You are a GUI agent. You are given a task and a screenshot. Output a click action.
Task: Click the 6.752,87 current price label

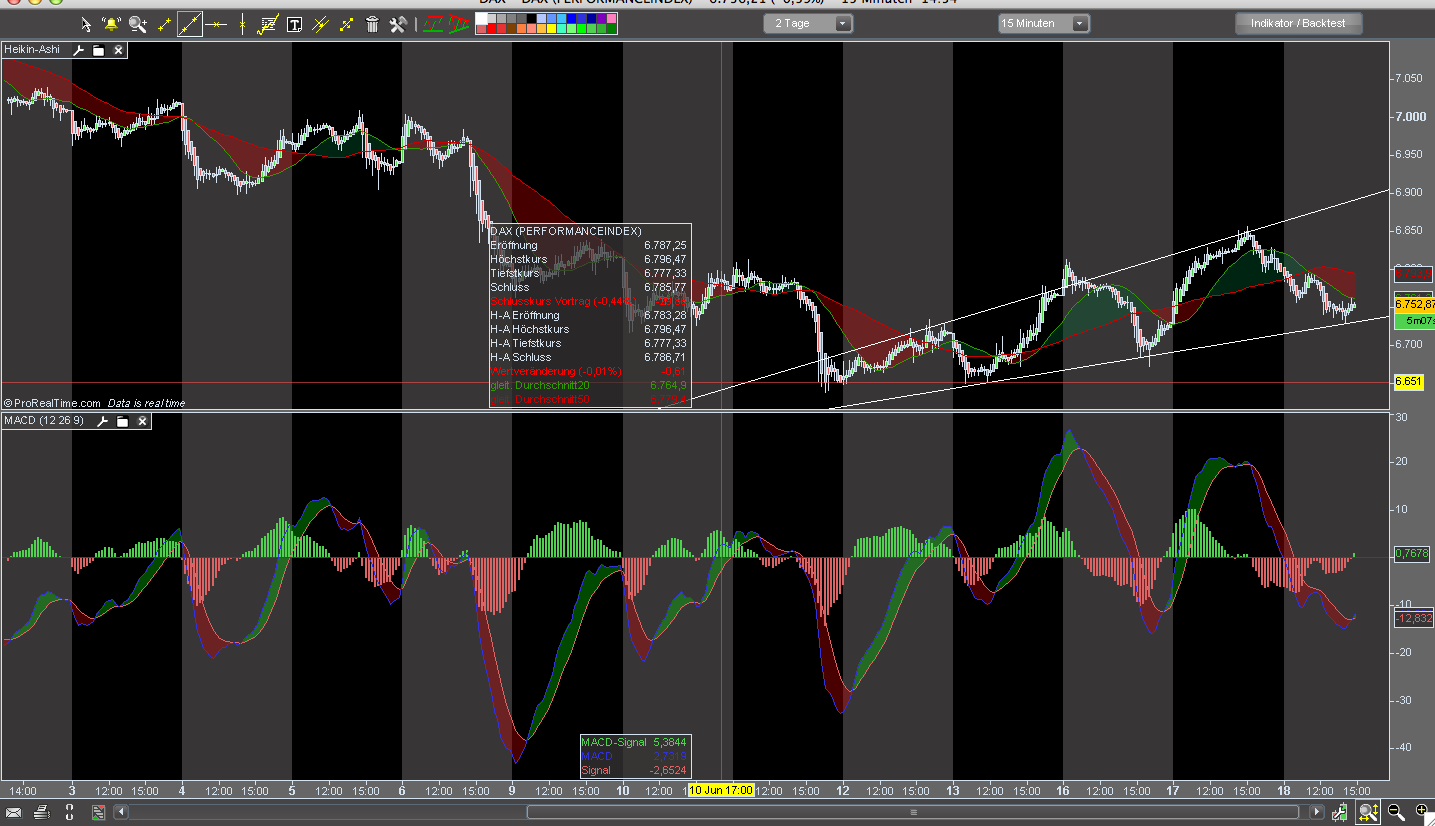click(x=1414, y=304)
